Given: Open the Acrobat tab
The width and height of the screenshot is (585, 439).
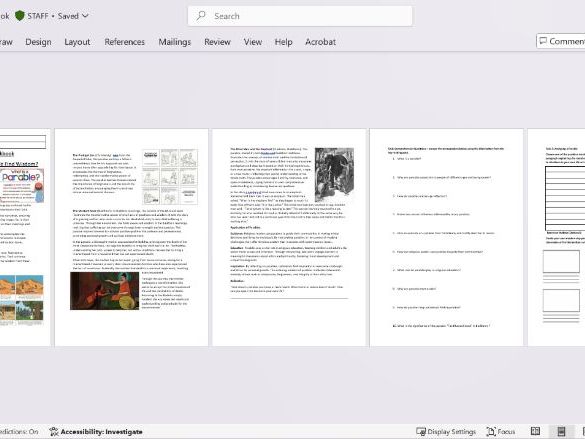Looking at the screenshot, I should pos(320,42).
